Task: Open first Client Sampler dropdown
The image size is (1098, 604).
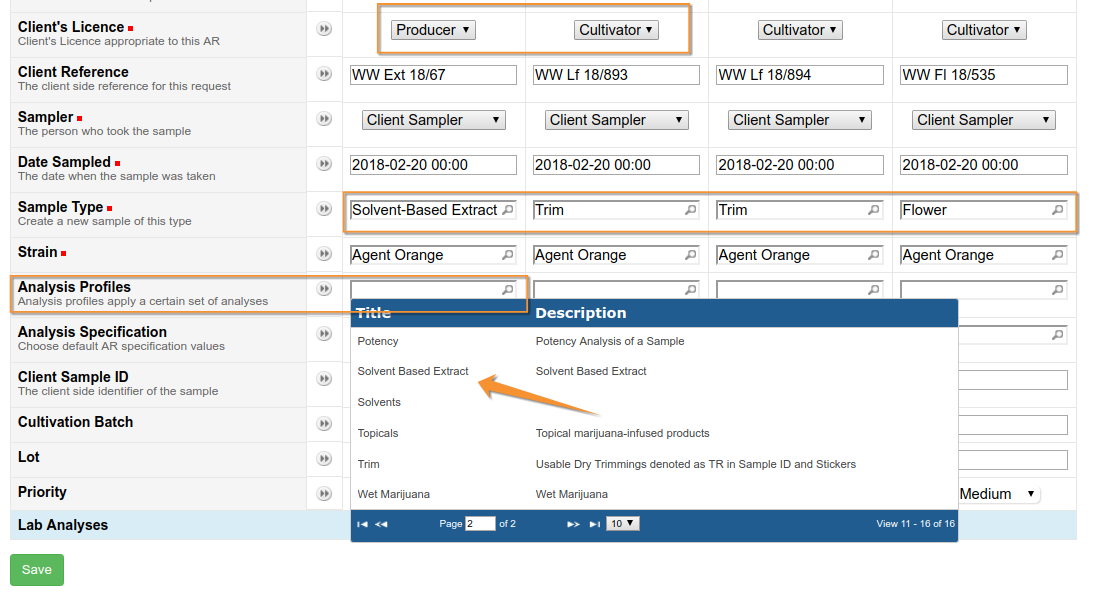Action: (x=433, y=120)
